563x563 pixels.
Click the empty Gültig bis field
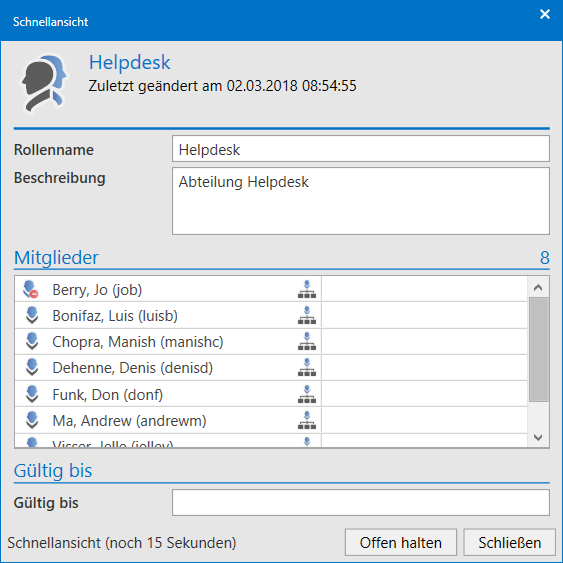coord(360,502)
